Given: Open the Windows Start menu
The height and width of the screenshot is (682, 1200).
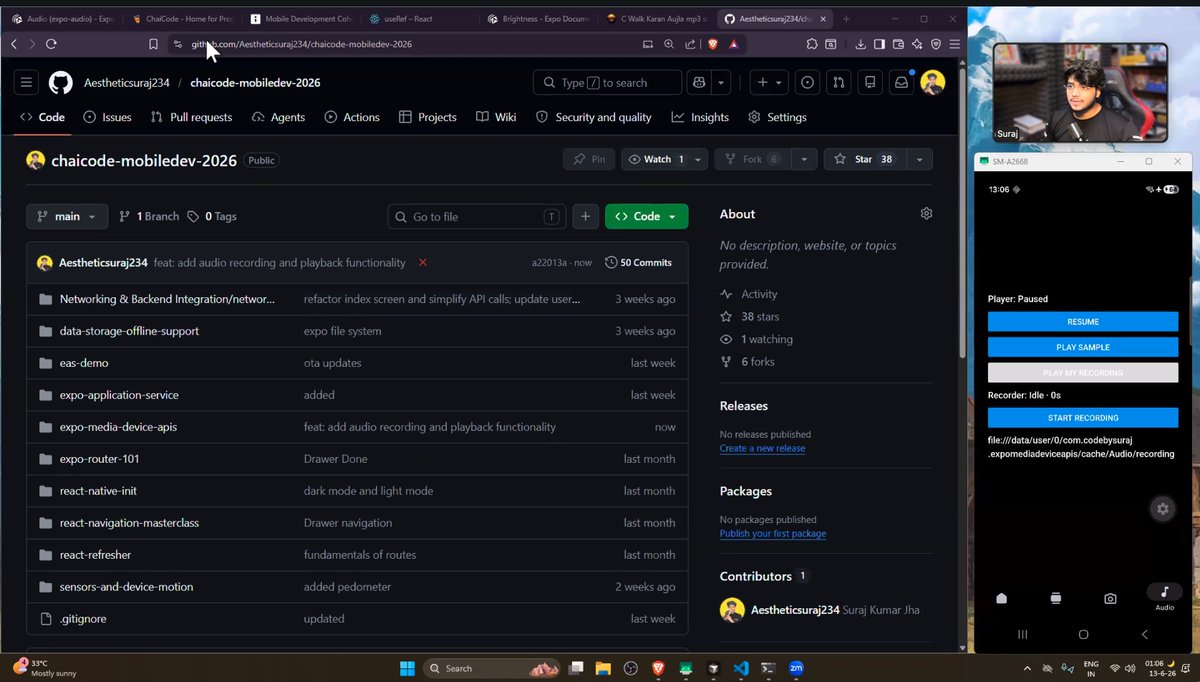Looking at the screenshot, I should pyautogui.click(x=407, y=668).
